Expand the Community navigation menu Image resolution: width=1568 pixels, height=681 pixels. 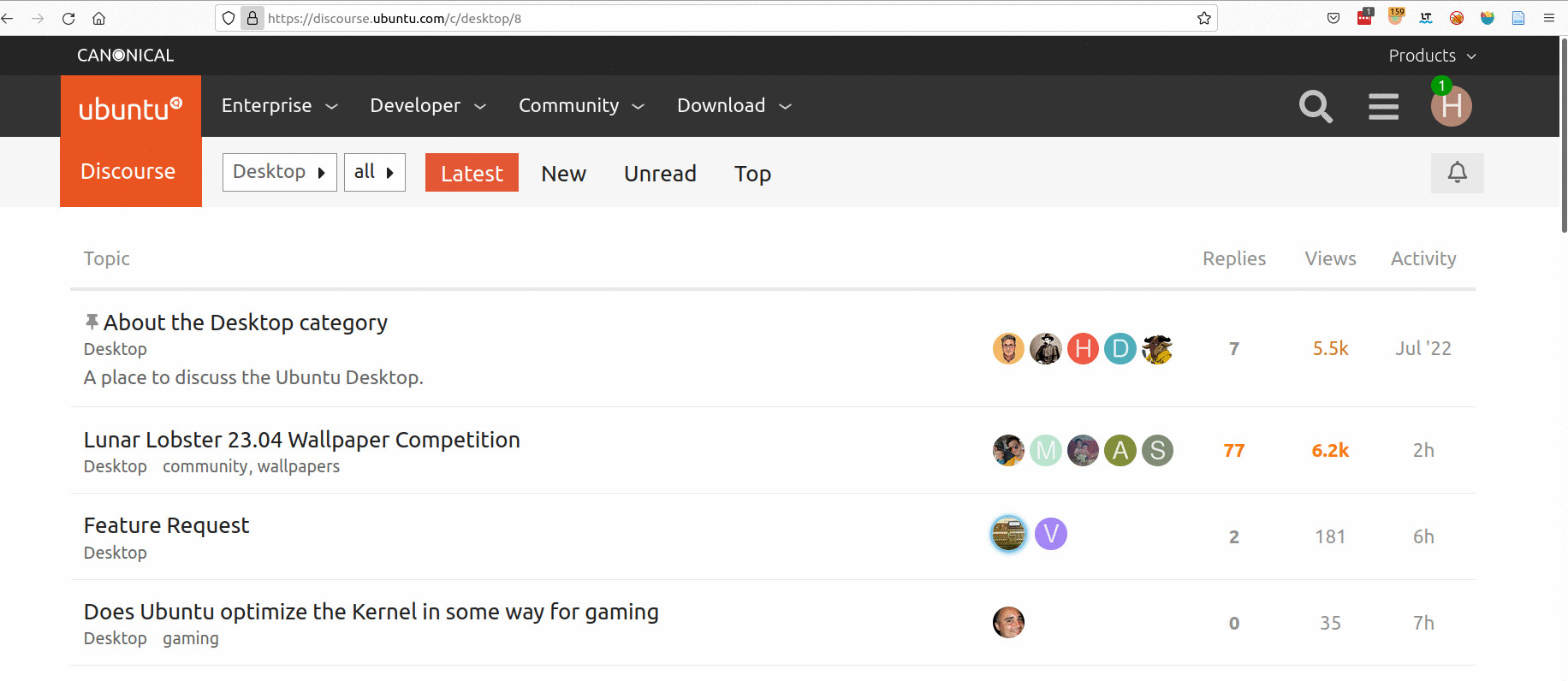[581, 105]
